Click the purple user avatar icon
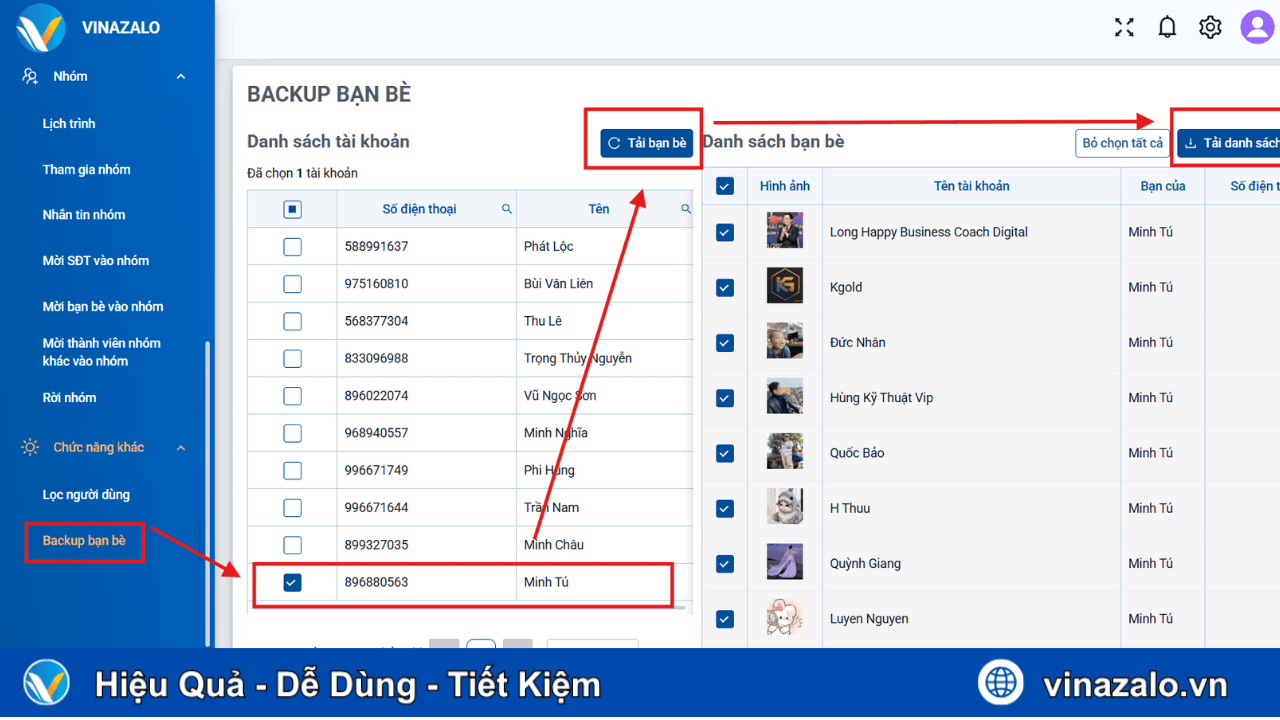 tap(1256, 27)
